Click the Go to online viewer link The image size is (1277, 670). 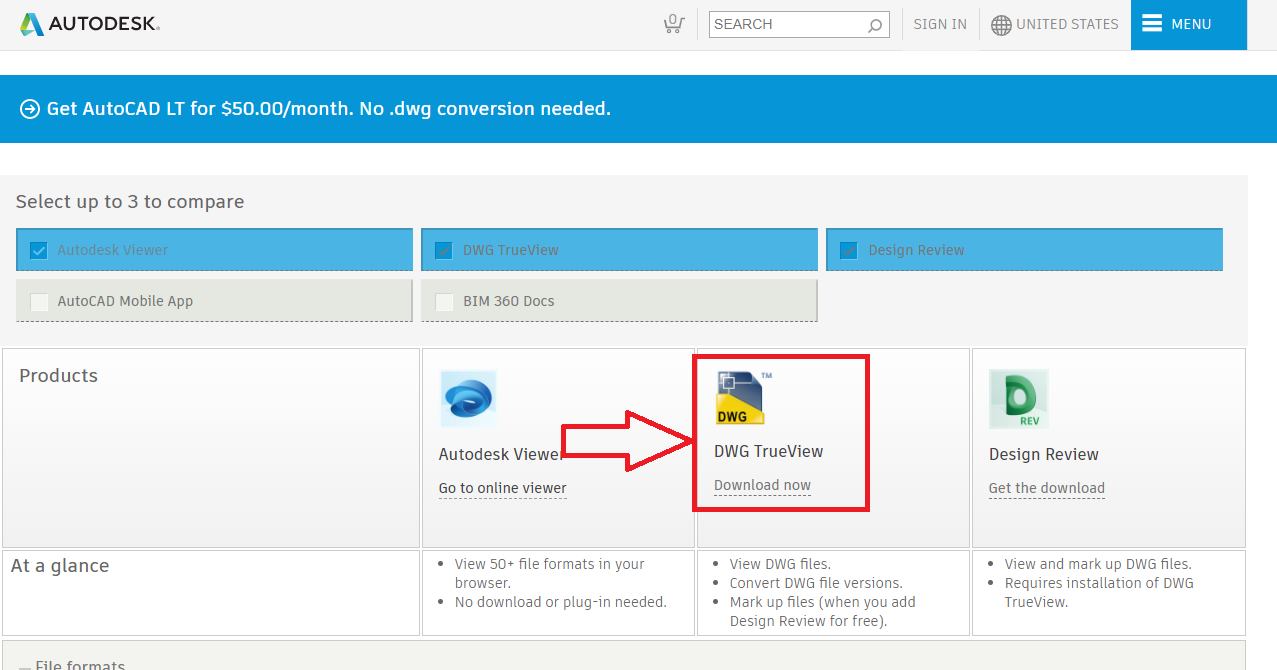pyautogui.click(x=502, y=488)
